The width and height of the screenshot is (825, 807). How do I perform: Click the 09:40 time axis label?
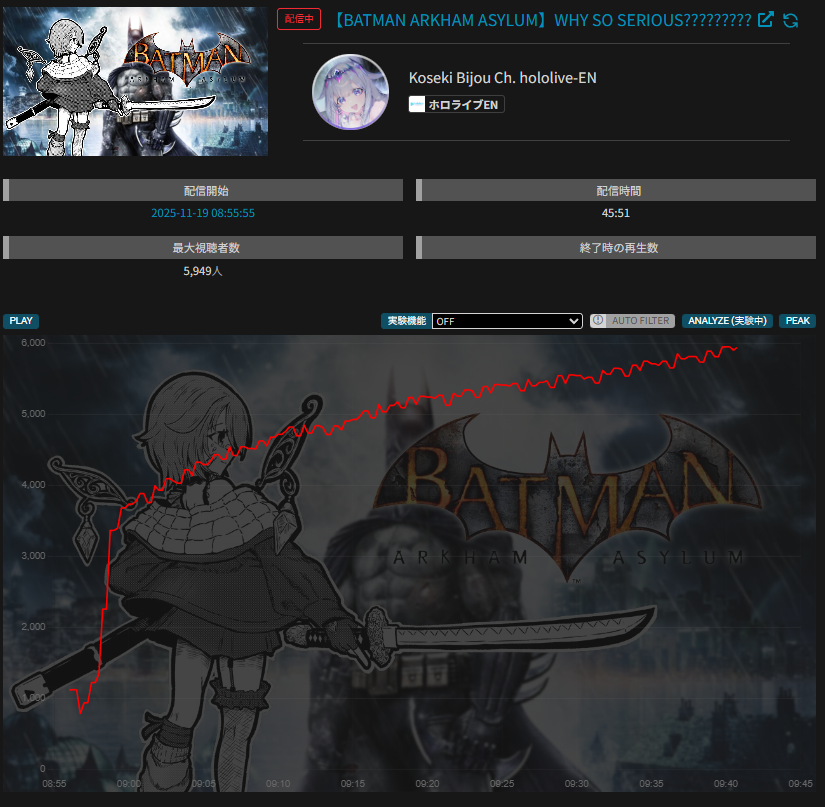[726, 783]
